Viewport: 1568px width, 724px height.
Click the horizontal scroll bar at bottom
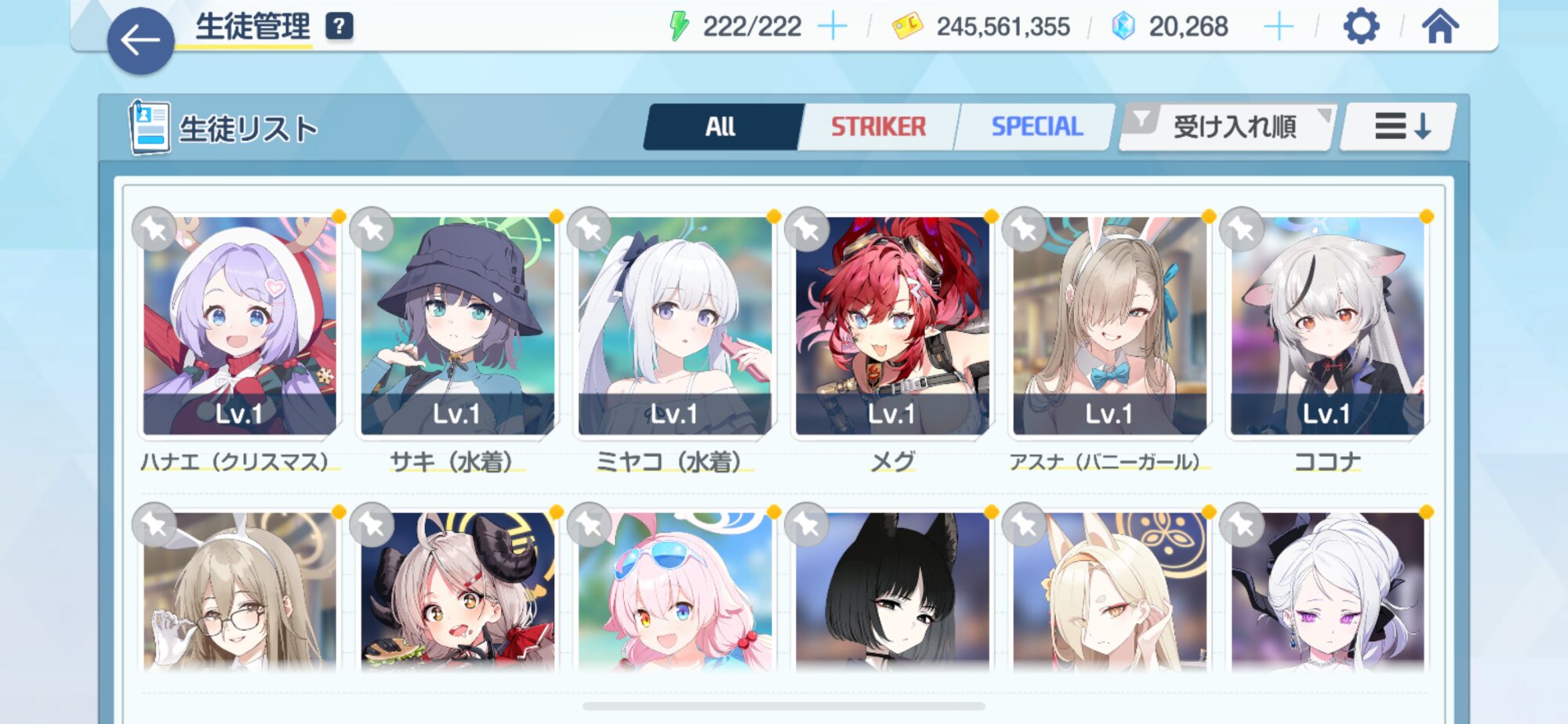tap(783, 706)
